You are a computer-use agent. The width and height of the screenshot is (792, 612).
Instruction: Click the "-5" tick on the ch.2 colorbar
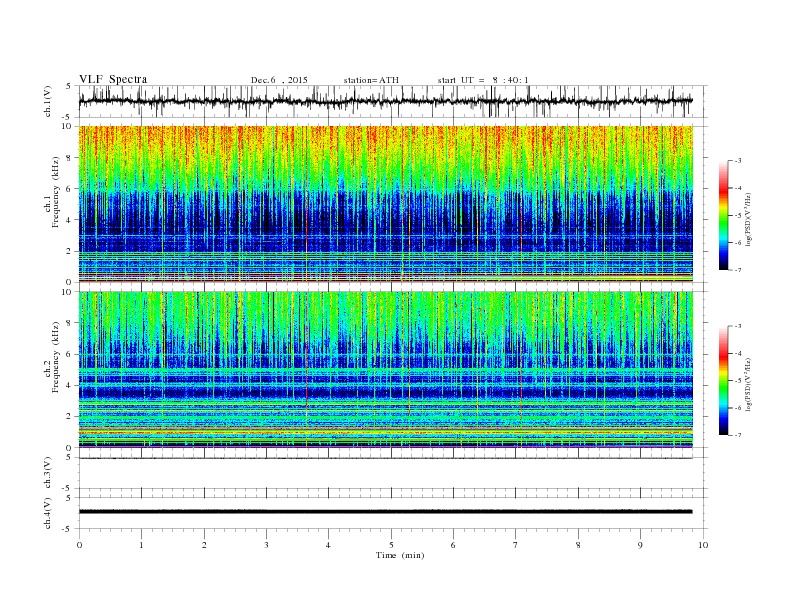738,381
